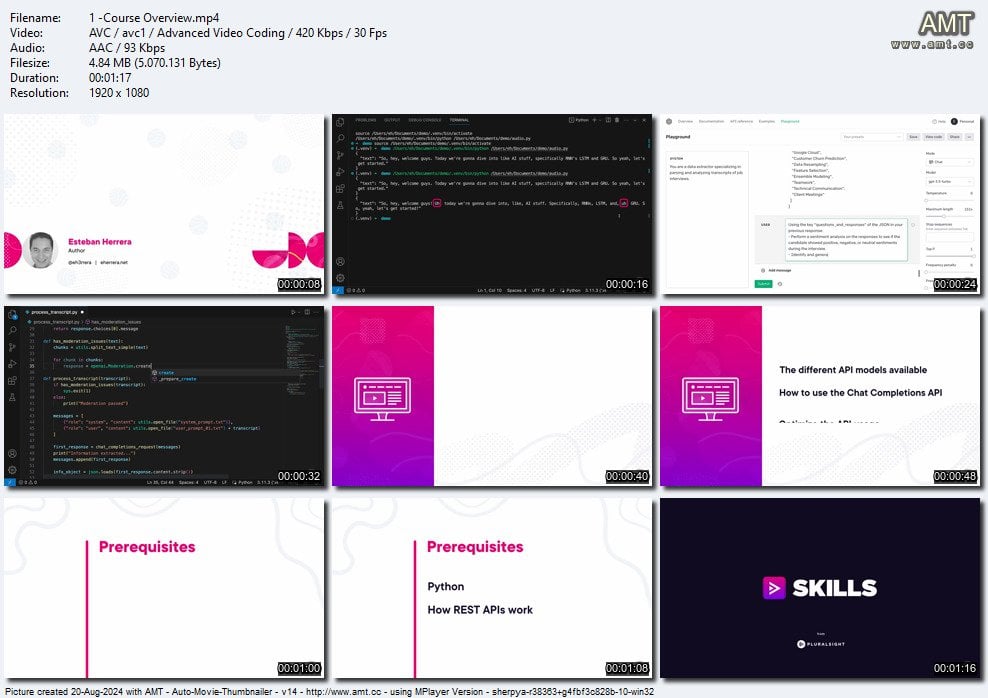Click Save button in Playground thumbnail

point(913,137)
